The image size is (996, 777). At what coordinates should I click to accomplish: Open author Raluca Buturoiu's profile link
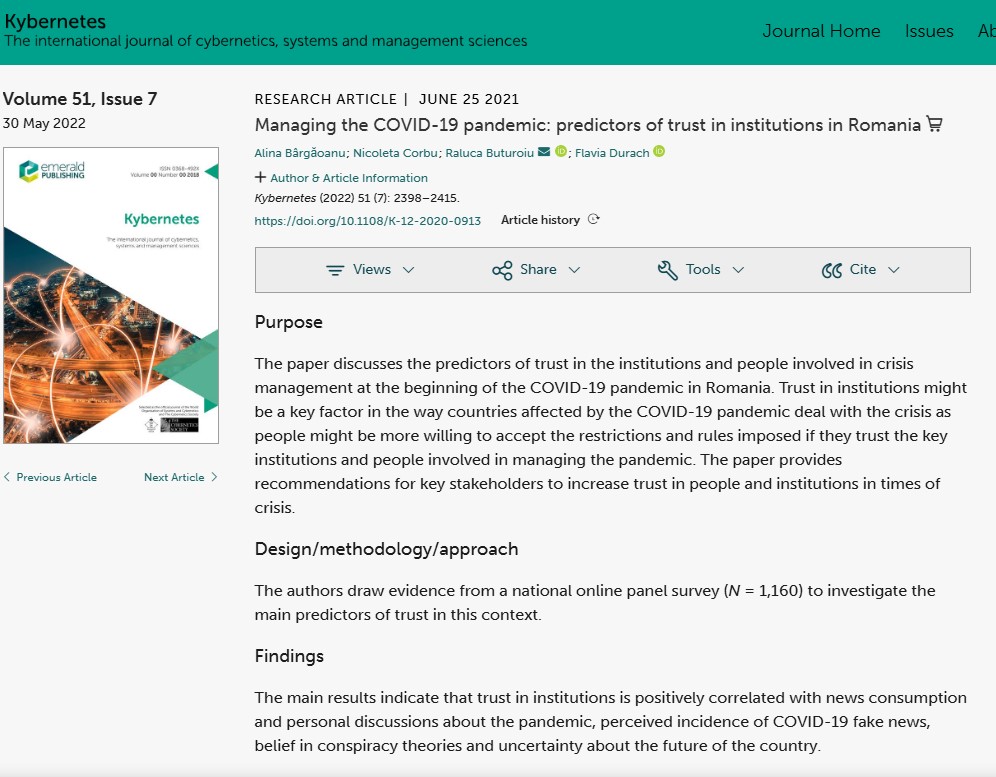490,153
